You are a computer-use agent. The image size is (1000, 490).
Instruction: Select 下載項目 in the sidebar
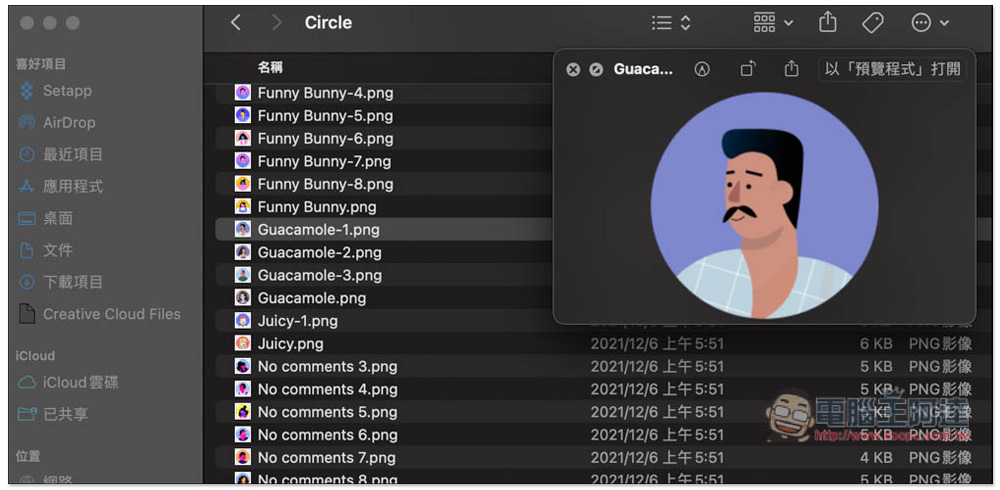(x=72, y=282)
